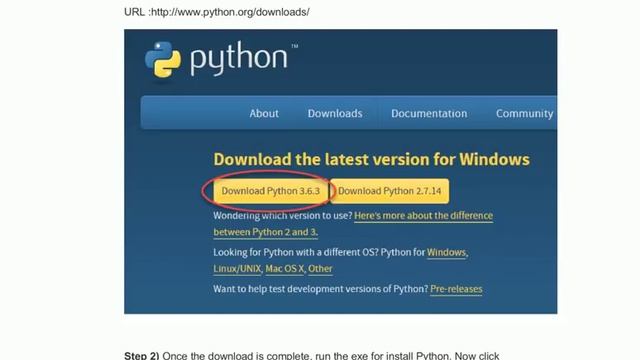Click the 'Wondering which version to use?' text

[282, 216]
